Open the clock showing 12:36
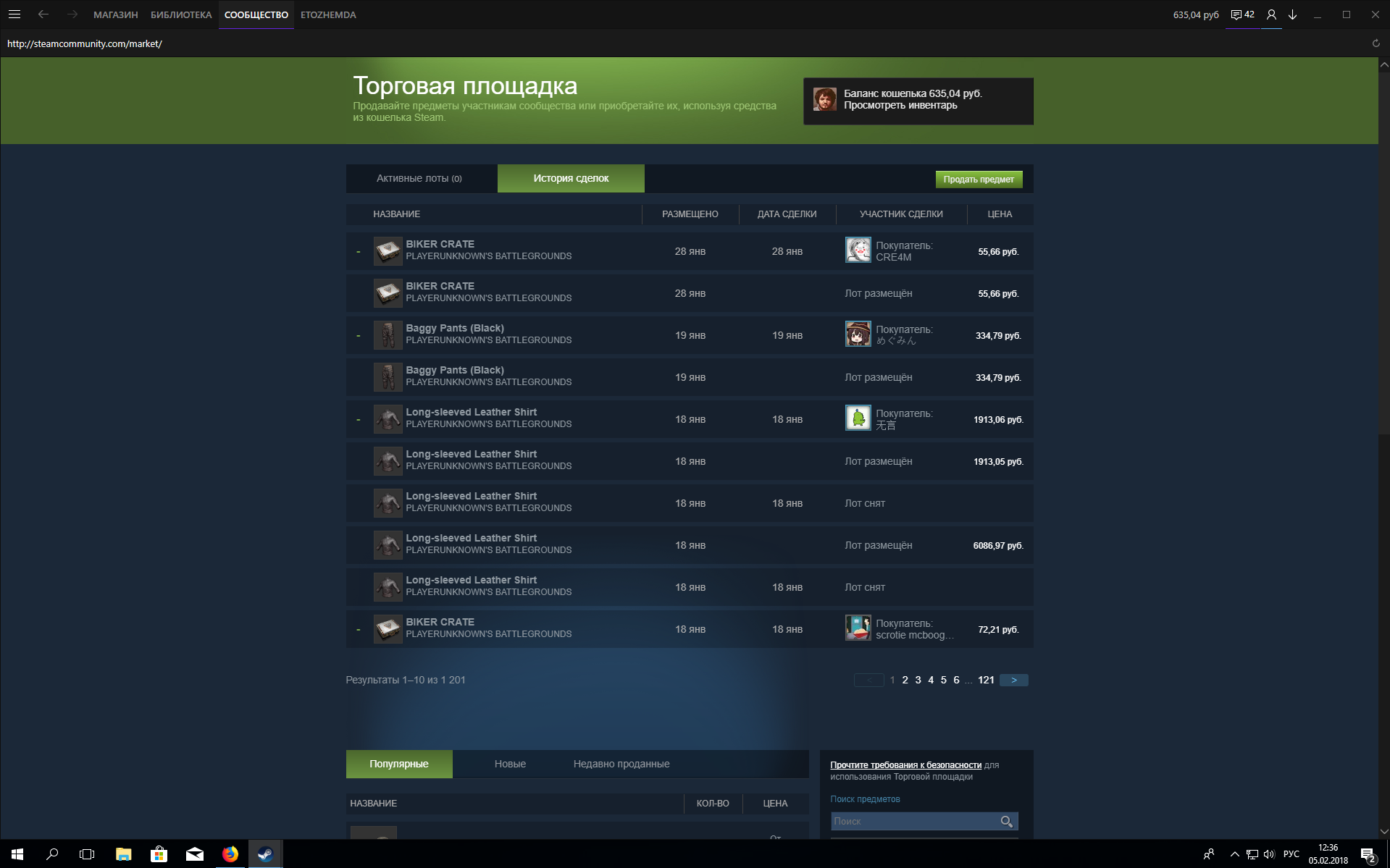Screen dimensions: 1390x868 1328,854
